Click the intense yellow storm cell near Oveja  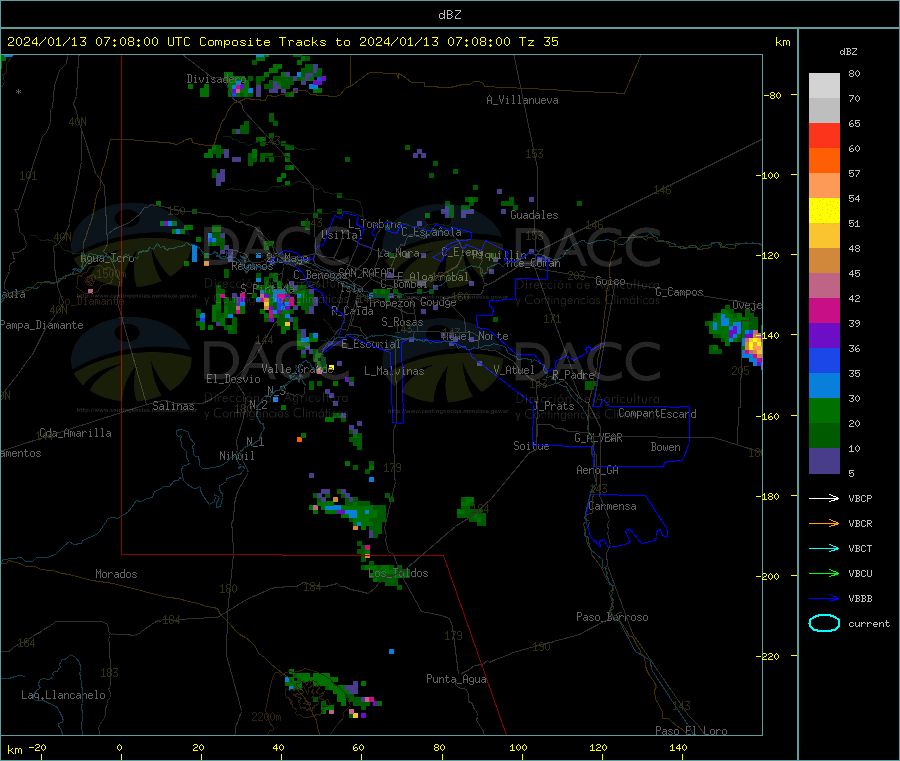point(752,346)
